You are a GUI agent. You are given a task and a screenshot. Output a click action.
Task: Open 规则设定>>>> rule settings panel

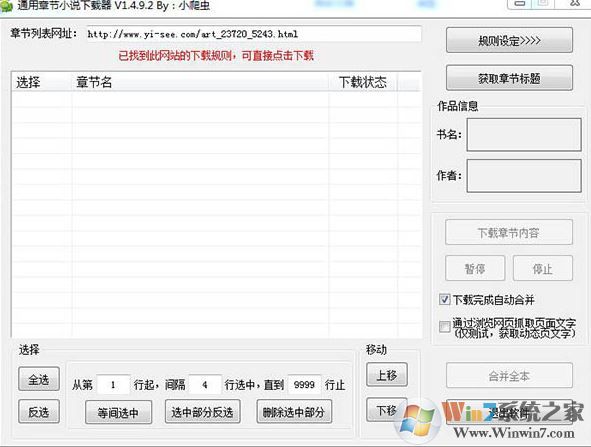point(509,40)
